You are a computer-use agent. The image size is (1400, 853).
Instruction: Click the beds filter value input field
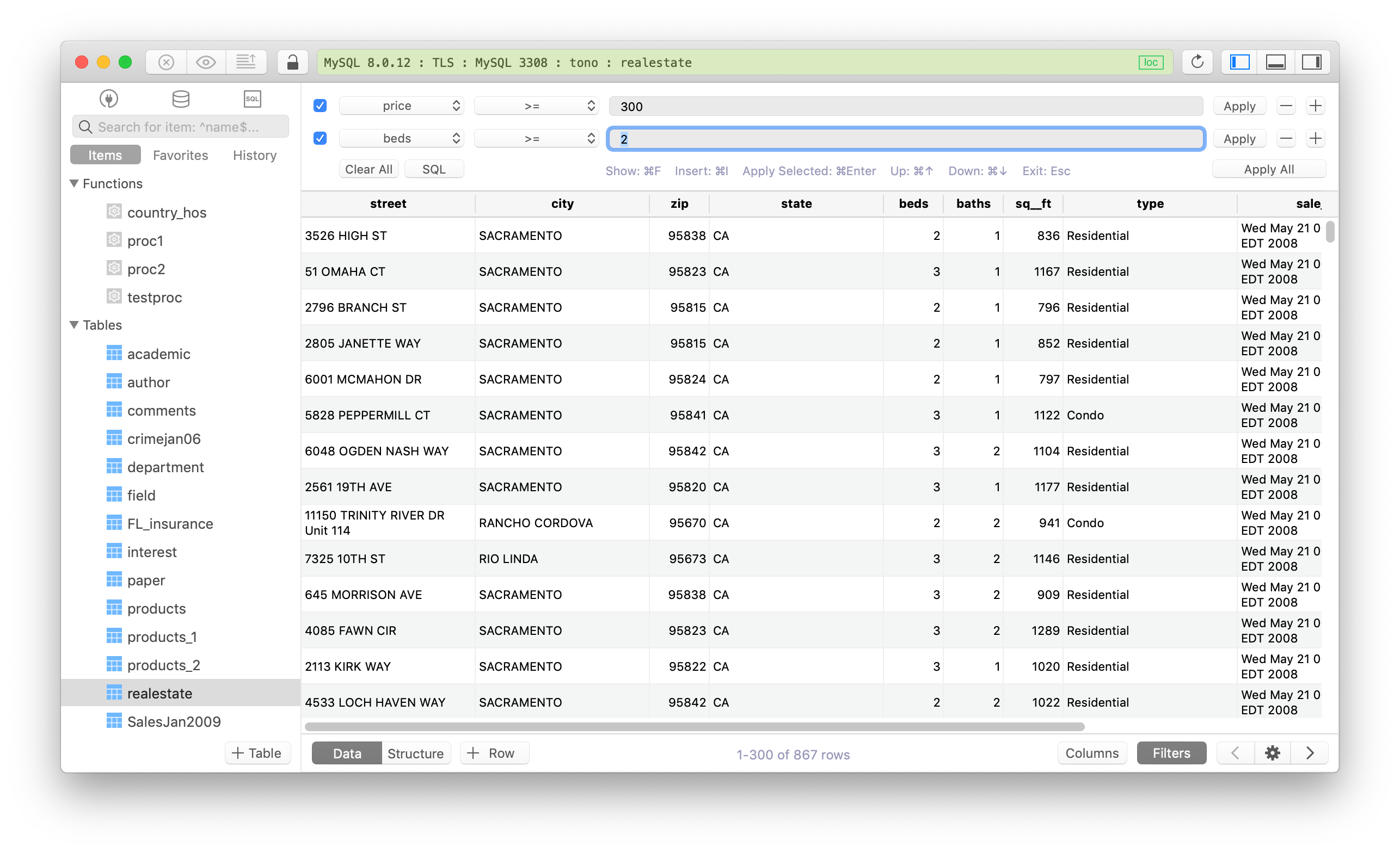[x=906, y=139]
